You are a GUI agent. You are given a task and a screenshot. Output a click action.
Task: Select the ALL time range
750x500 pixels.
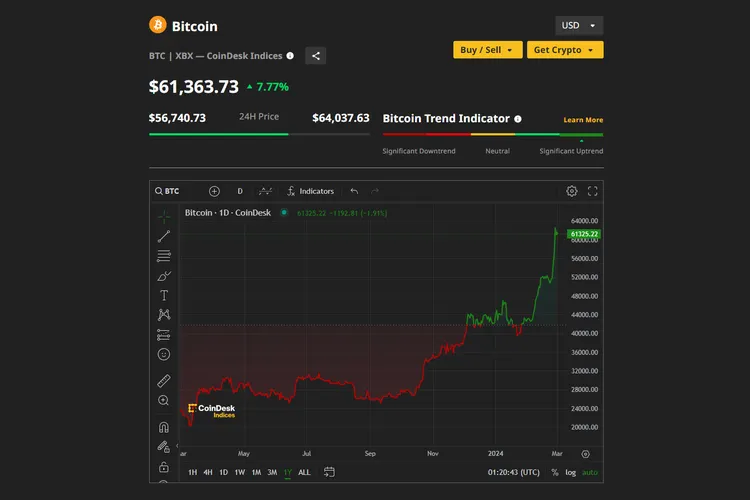[x=304, y=472]
